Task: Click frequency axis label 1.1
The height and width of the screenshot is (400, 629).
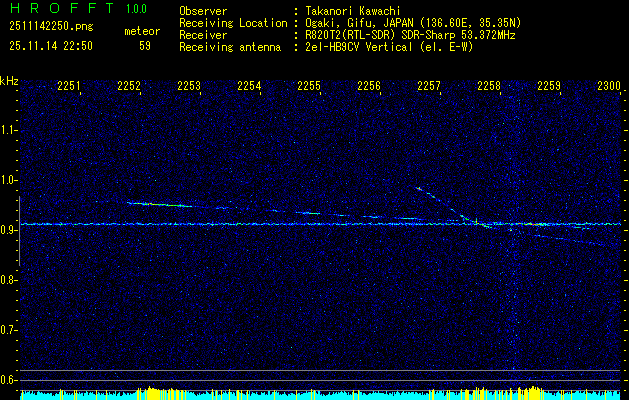Action: click(8, 130)
